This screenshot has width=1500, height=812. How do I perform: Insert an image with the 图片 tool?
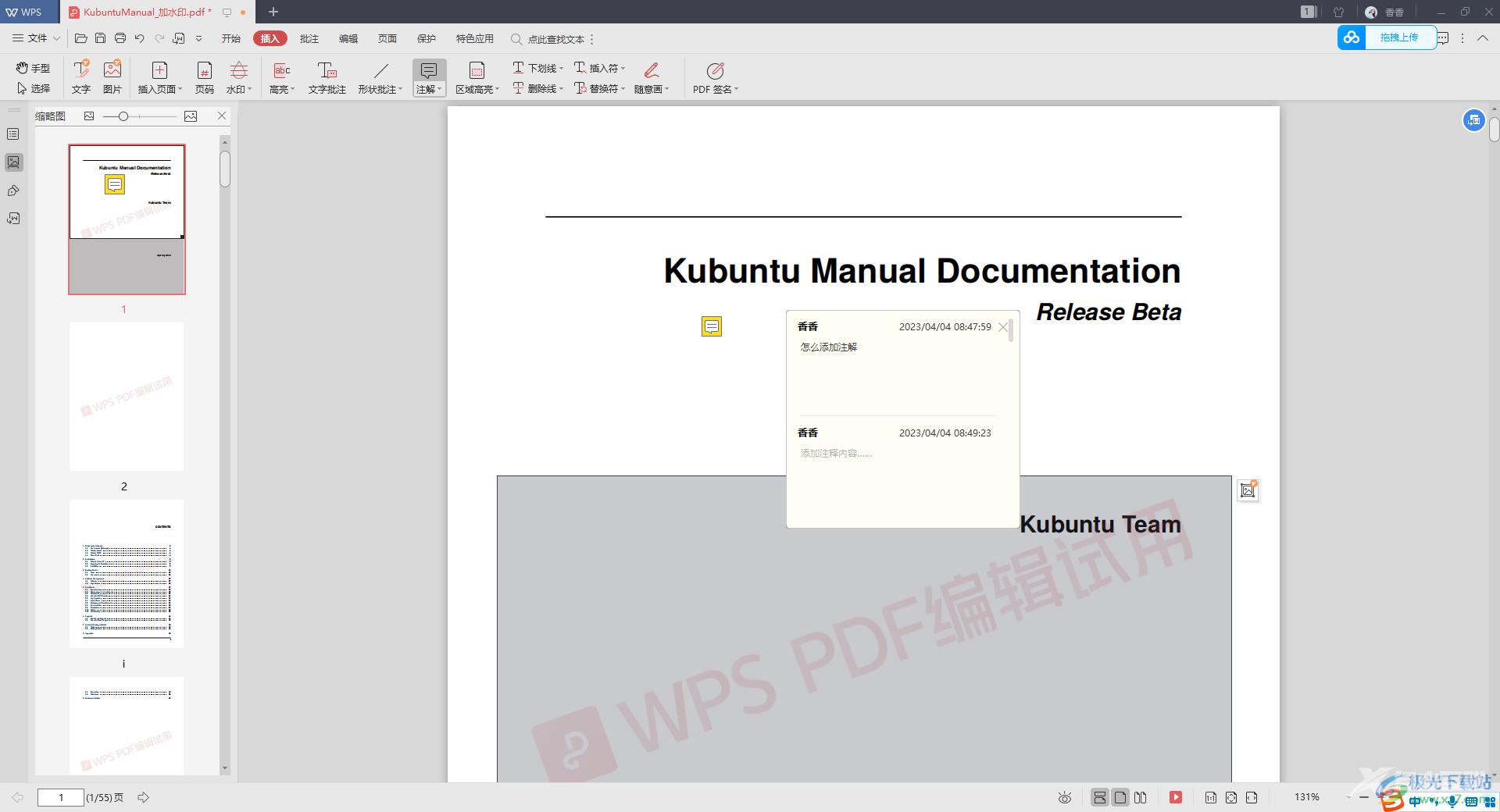pyautogui.click(x=112, y=77)
